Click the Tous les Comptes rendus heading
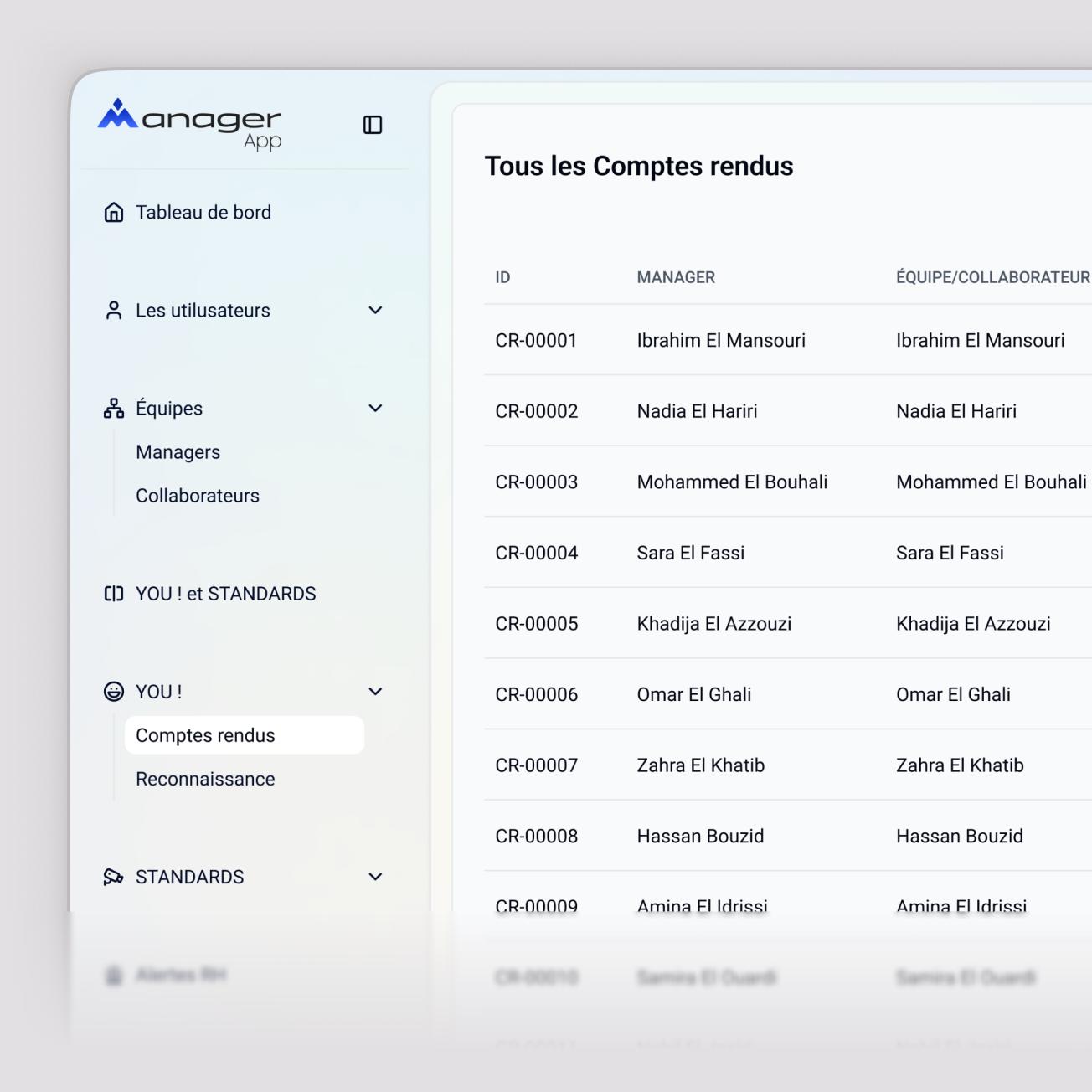1092x1092 pixels. click(x=639, y=166)
